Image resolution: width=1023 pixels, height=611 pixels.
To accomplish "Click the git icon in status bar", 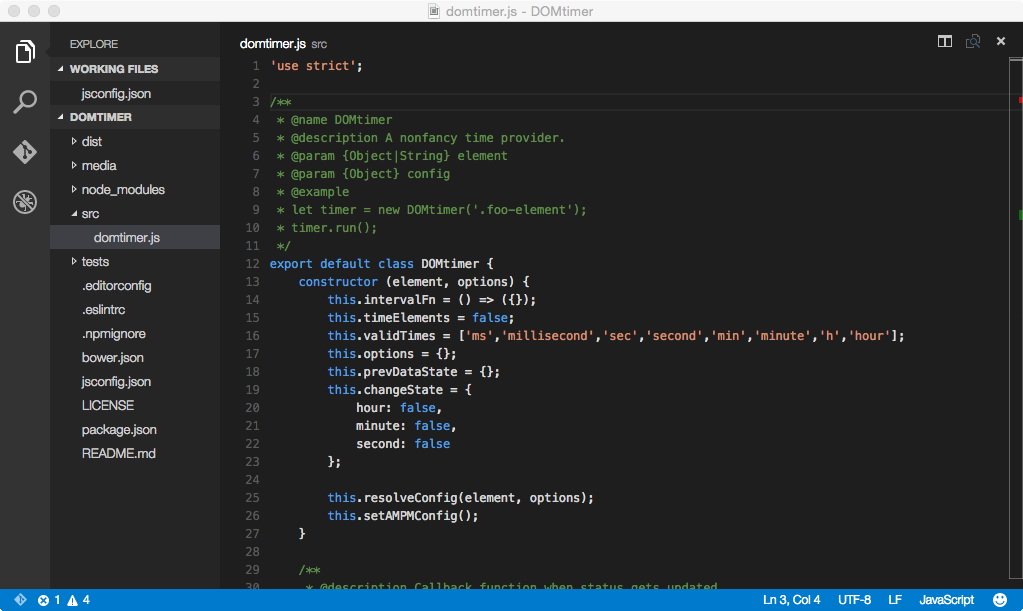I will point(20,600).
